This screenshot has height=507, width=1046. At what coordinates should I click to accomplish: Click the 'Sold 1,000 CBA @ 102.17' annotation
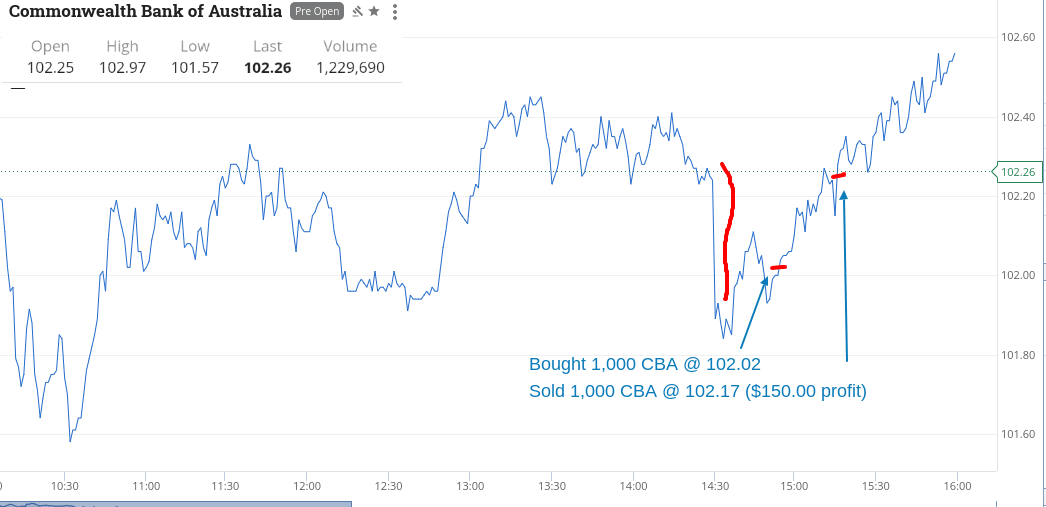[697, 391]
